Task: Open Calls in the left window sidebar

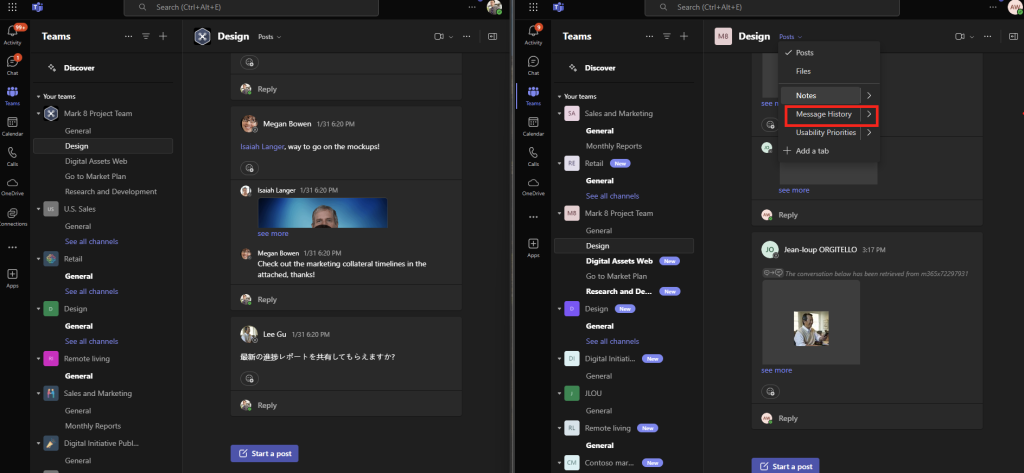Action: (x=12, y=156)
